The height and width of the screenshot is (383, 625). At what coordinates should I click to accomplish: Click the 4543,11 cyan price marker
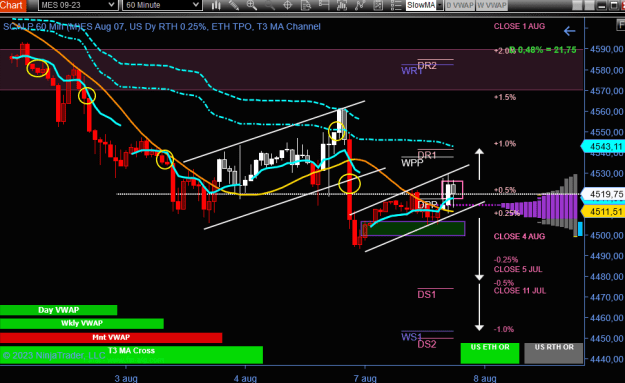point(603,146)
